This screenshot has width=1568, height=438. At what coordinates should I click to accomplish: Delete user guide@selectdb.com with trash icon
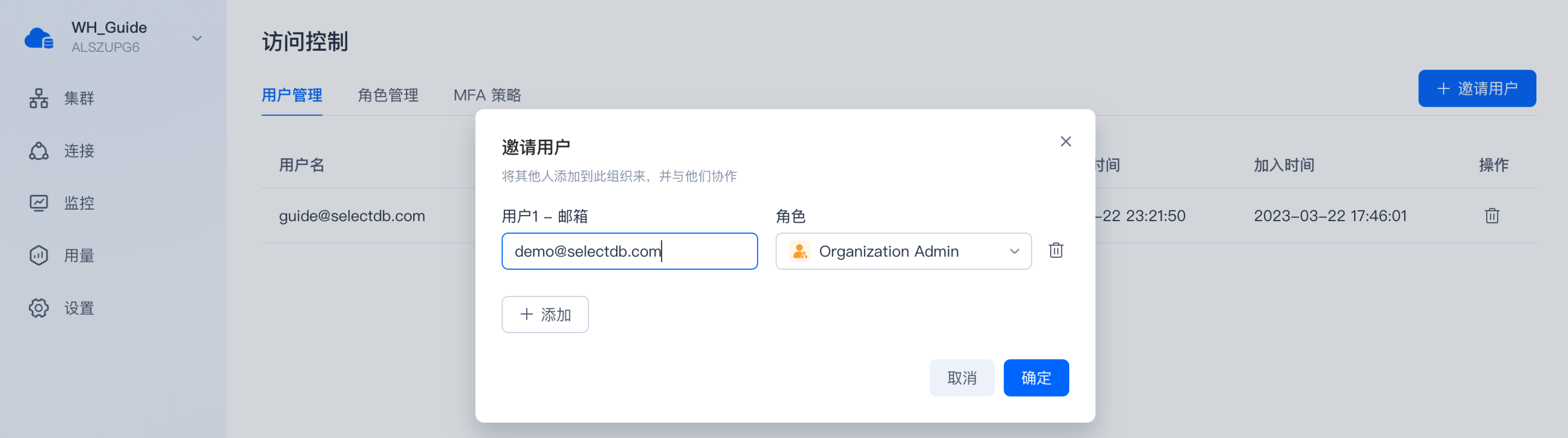(x=1491, y=216)
